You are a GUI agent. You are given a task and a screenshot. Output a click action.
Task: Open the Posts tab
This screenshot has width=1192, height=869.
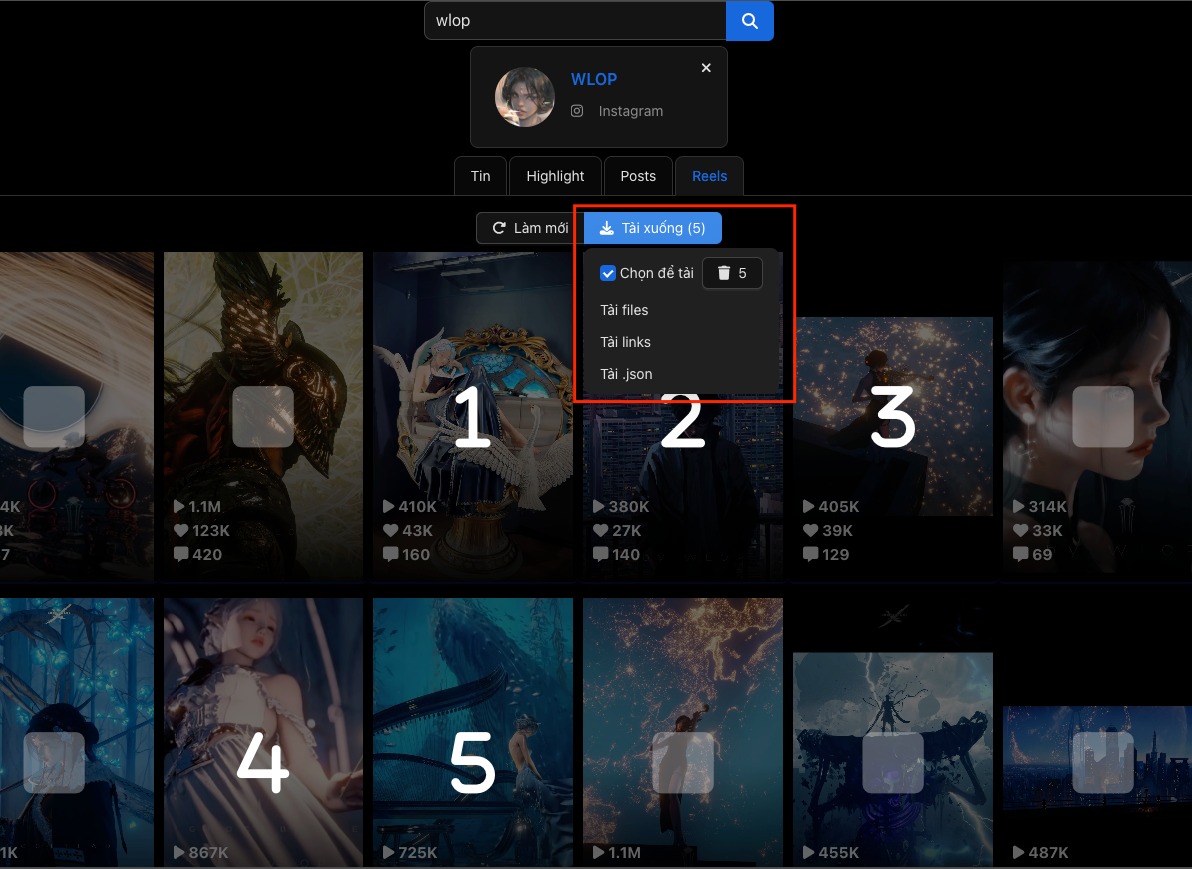pyautogui.click(x=638, y=176)
